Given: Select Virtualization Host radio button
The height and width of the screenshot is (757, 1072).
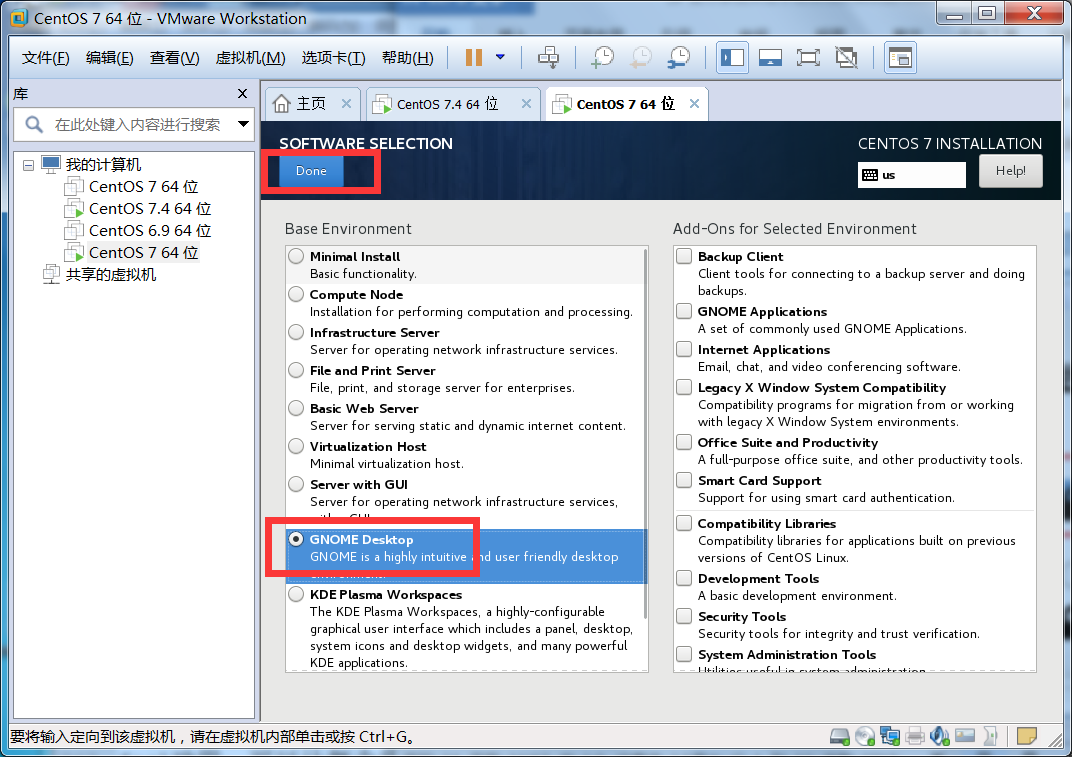Looking at the screenshot, I should tap(296, 446).
